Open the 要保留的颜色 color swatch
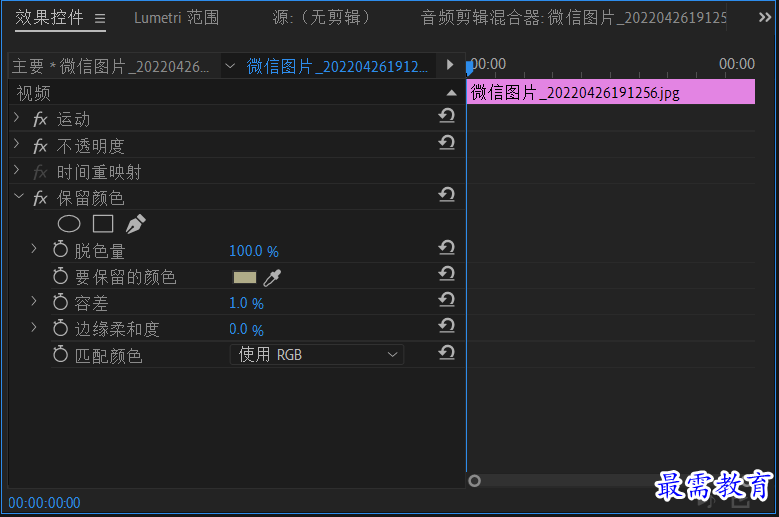779x517 pixels. (x=244, y=277)
